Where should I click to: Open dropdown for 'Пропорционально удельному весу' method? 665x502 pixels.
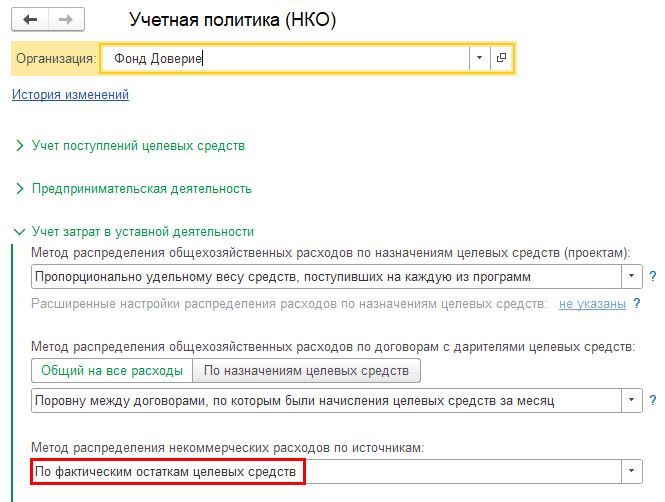point(632,276)
